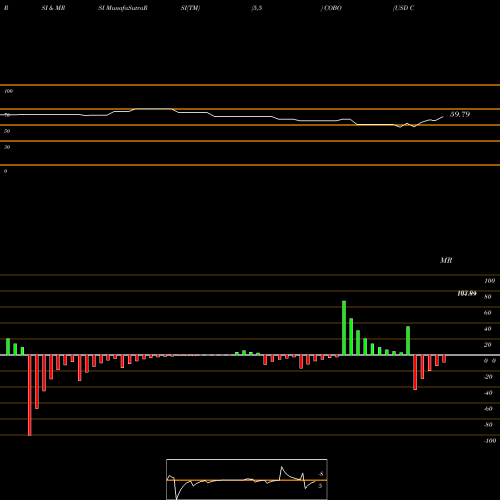Click the MR axis label -40
This screenshot has height=500, width=500.
click(x=488, y=393)
